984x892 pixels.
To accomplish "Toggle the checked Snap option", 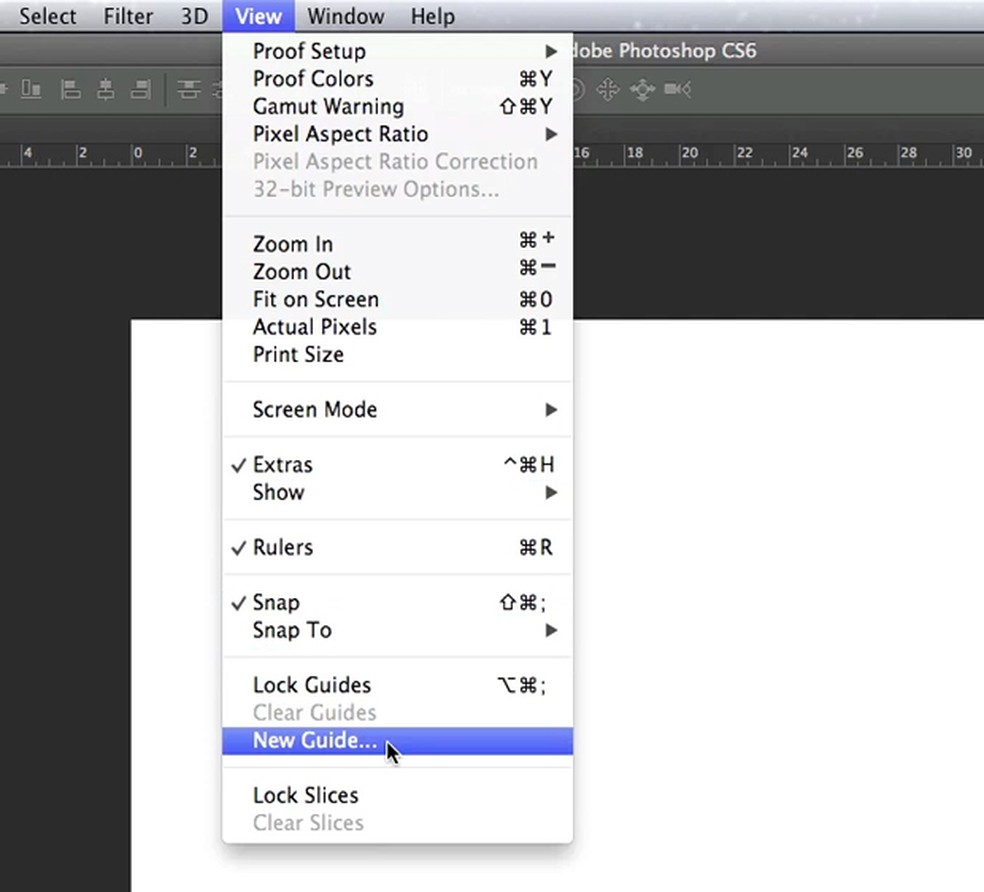I will point(398,603).
